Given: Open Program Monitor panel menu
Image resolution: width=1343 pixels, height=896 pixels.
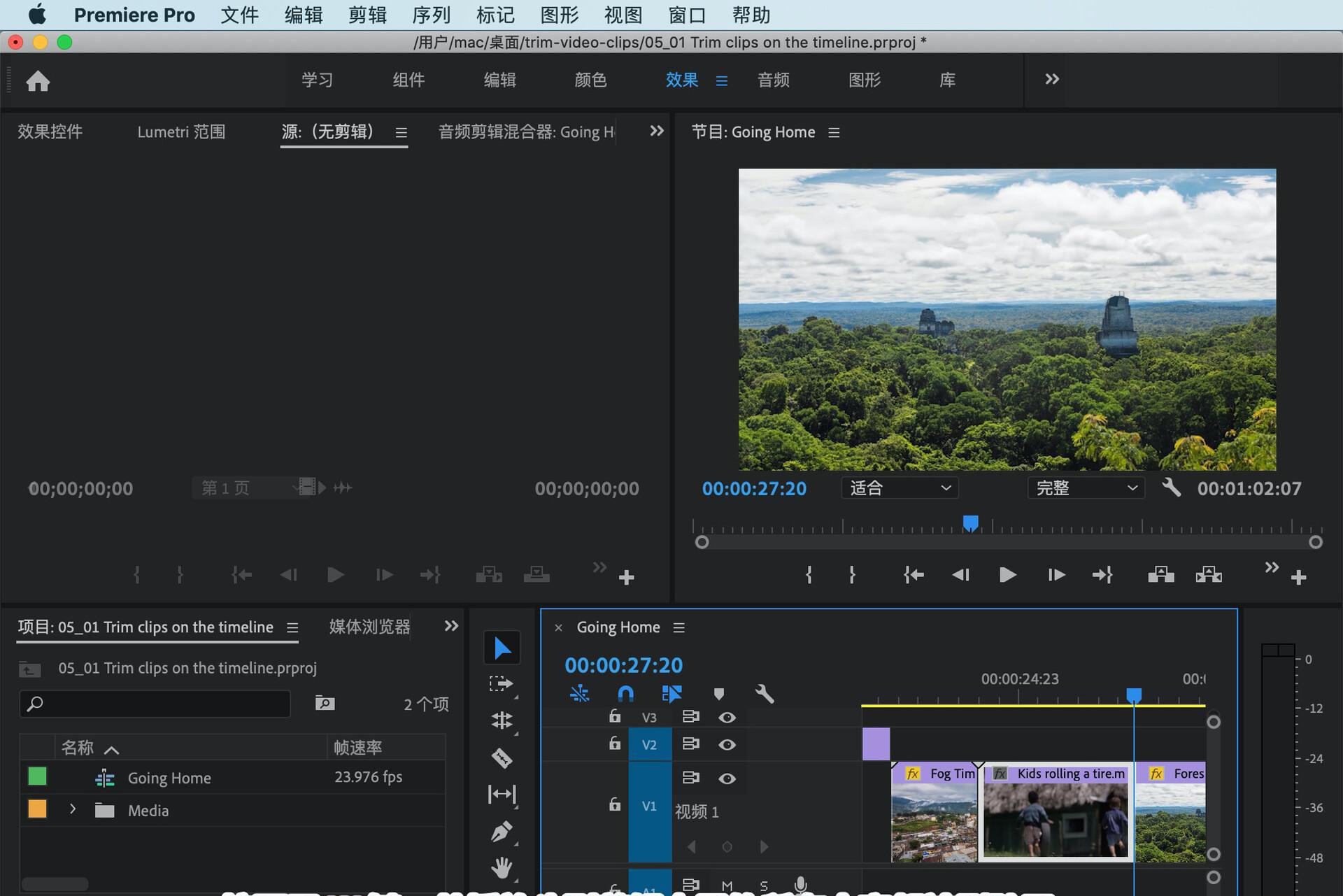Looking at the screenshot, I should [x=834, y=132].
